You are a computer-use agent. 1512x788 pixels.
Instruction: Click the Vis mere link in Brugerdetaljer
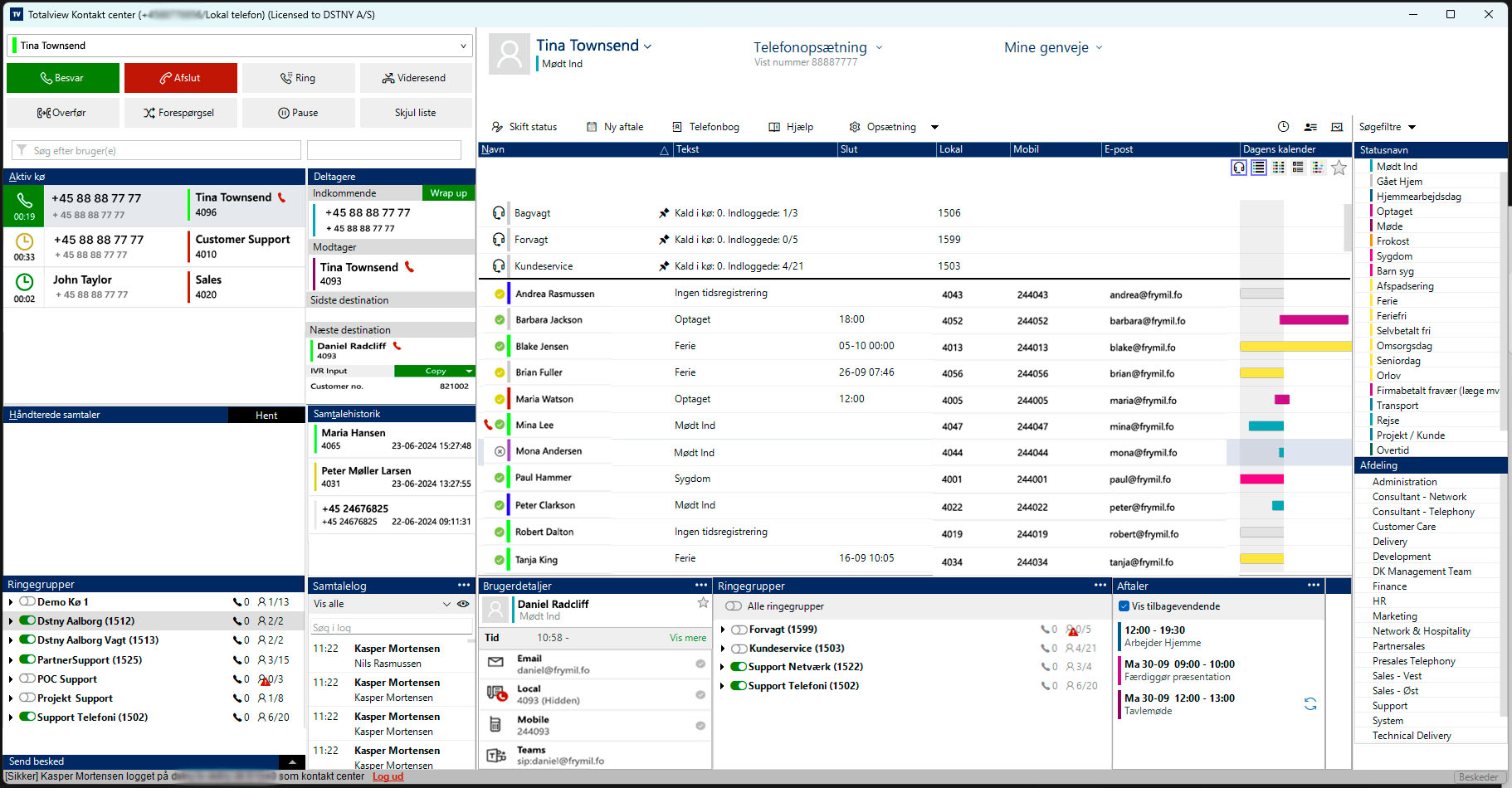[688, 638]
